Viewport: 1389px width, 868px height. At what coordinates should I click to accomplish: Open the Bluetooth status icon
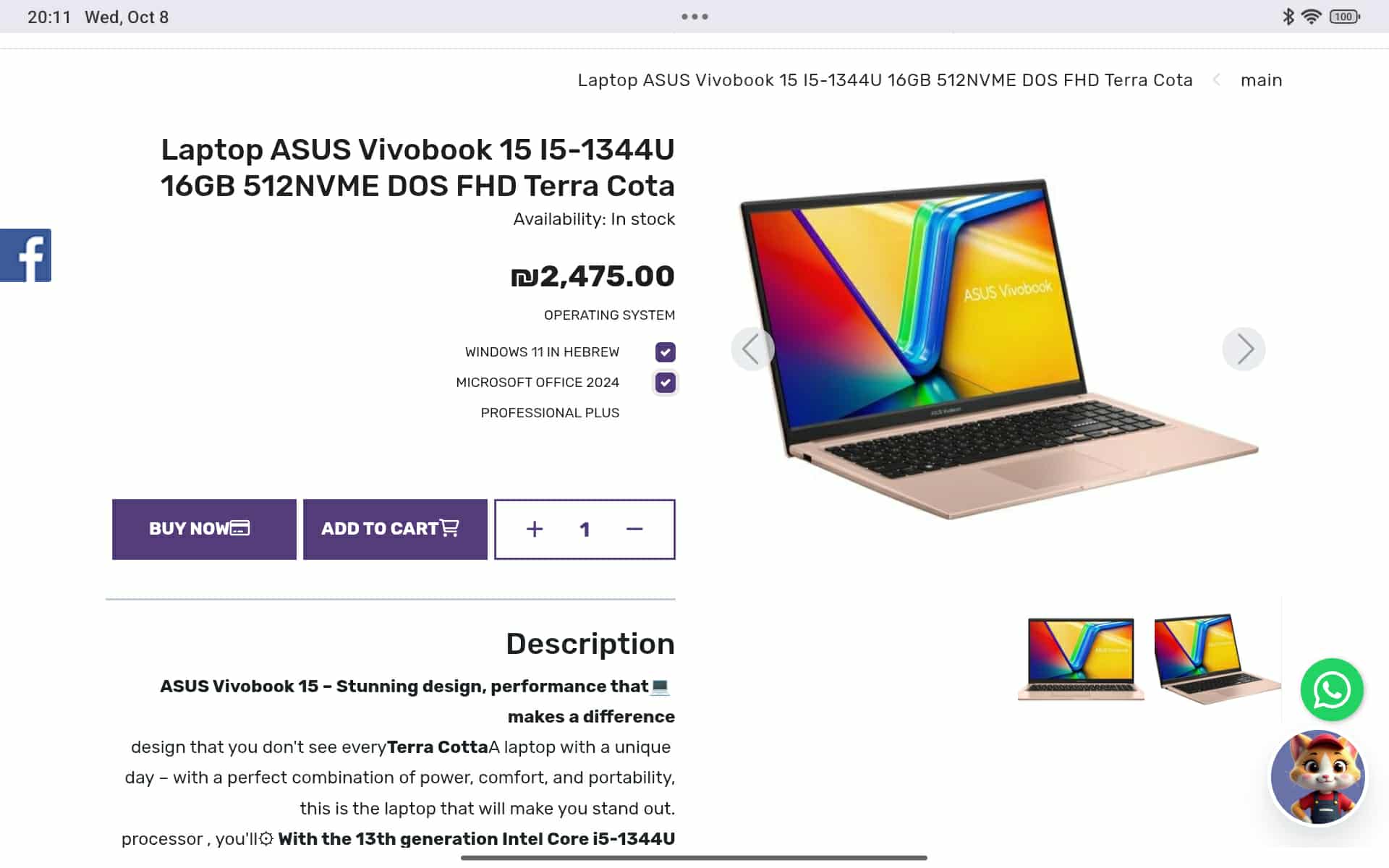click(x=1288, y=17)
